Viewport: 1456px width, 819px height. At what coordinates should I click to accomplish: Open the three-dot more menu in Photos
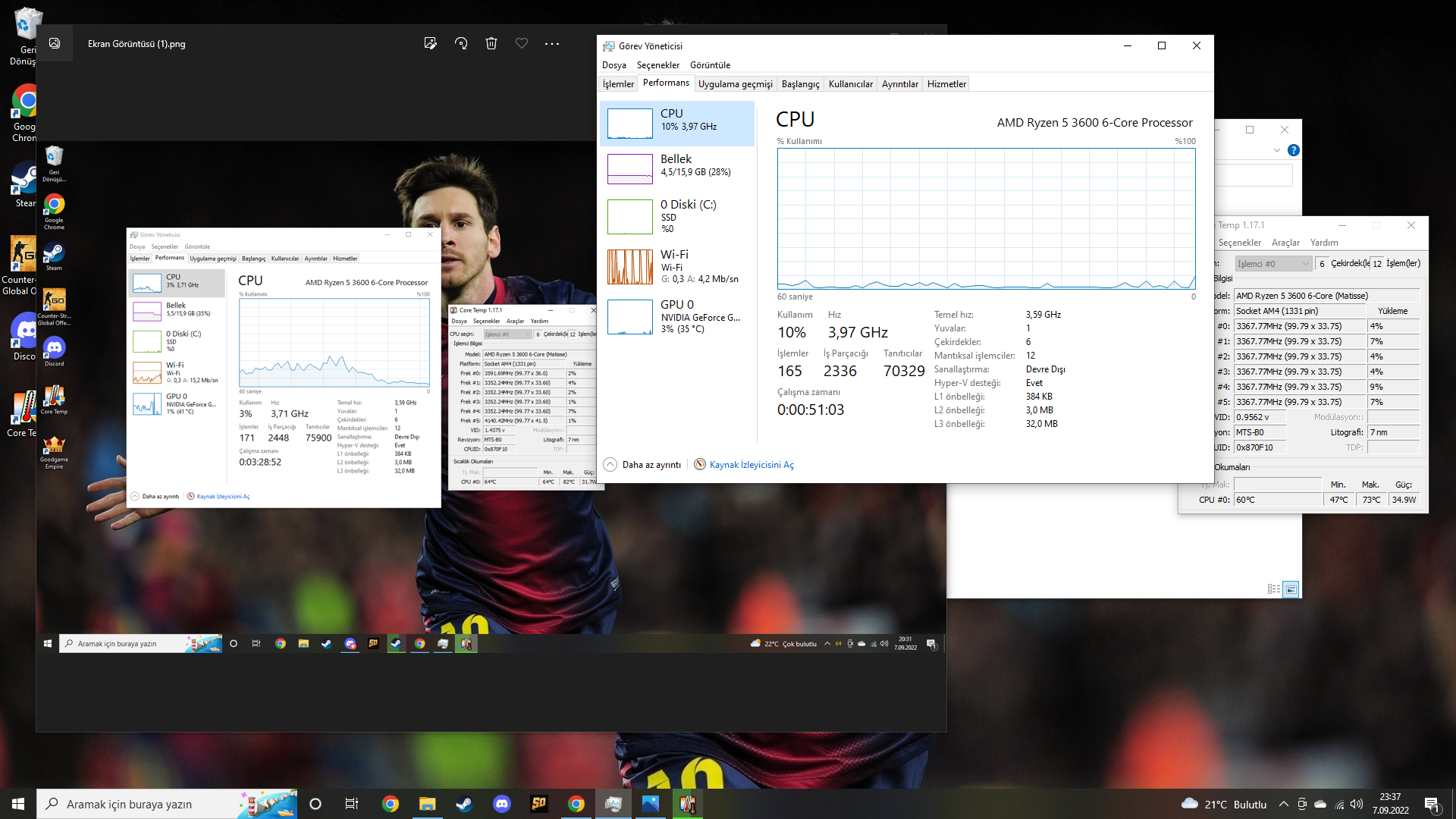coord(552,43)
